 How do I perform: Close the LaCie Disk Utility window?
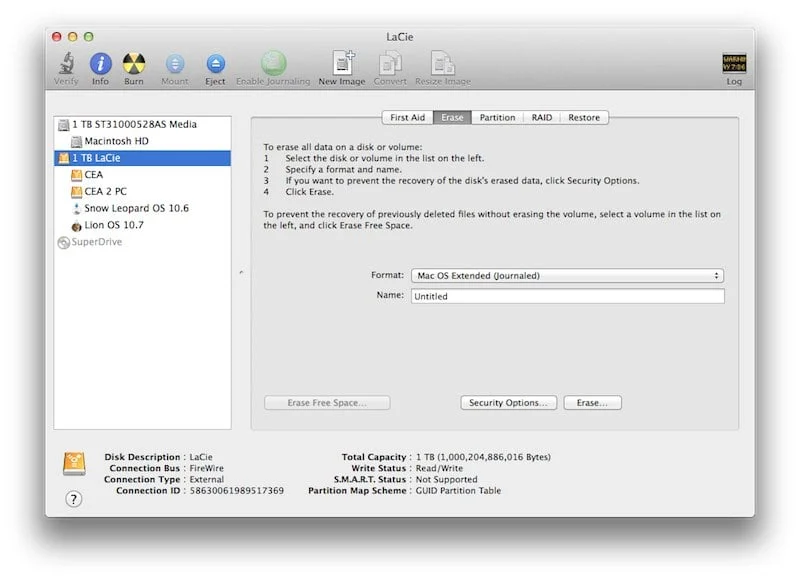click(57, 37)
